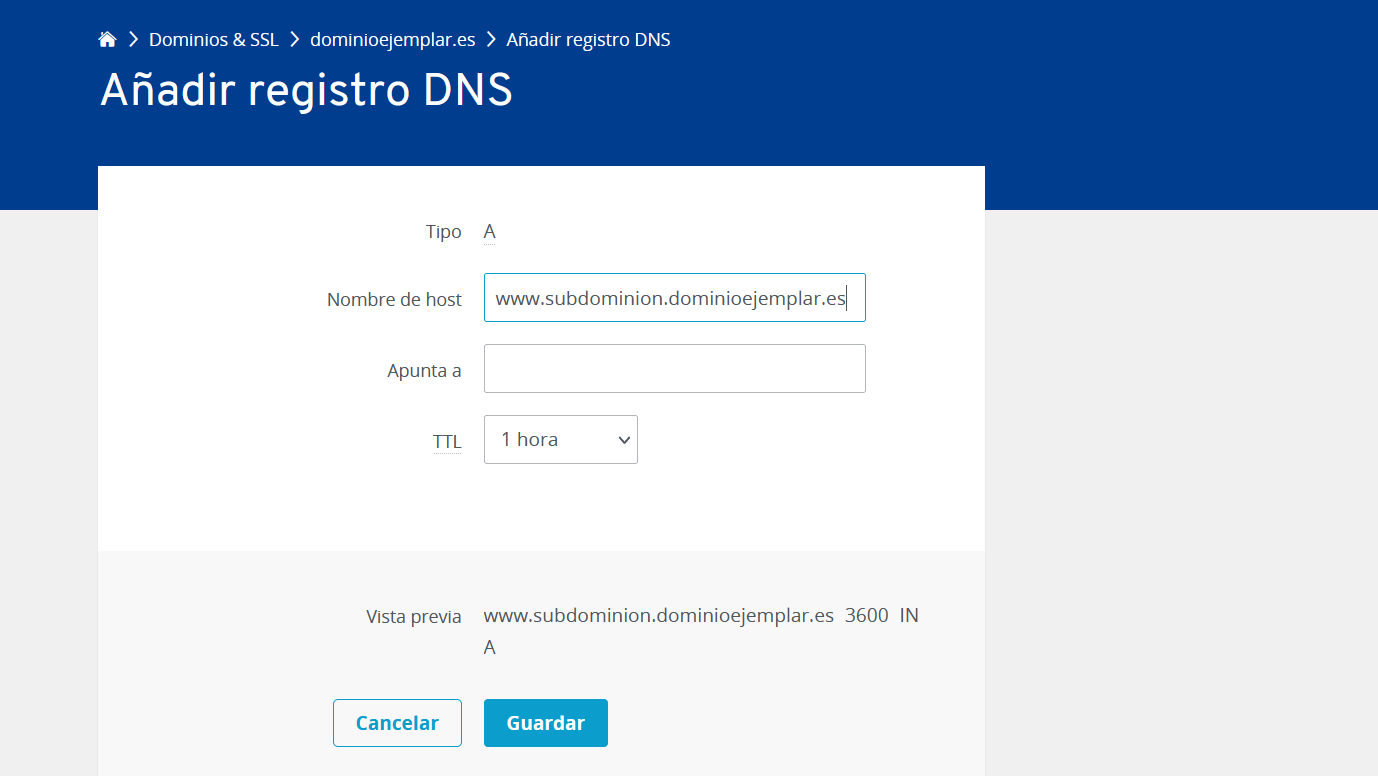Click the Tipo label
Viewport: 1378px width, 776px height.
(444, 232)
